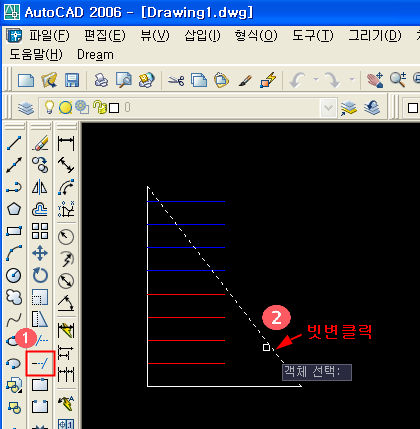Start an Aligned dimension
Screen dimensions: 420x429
click(x=66, y=165)
